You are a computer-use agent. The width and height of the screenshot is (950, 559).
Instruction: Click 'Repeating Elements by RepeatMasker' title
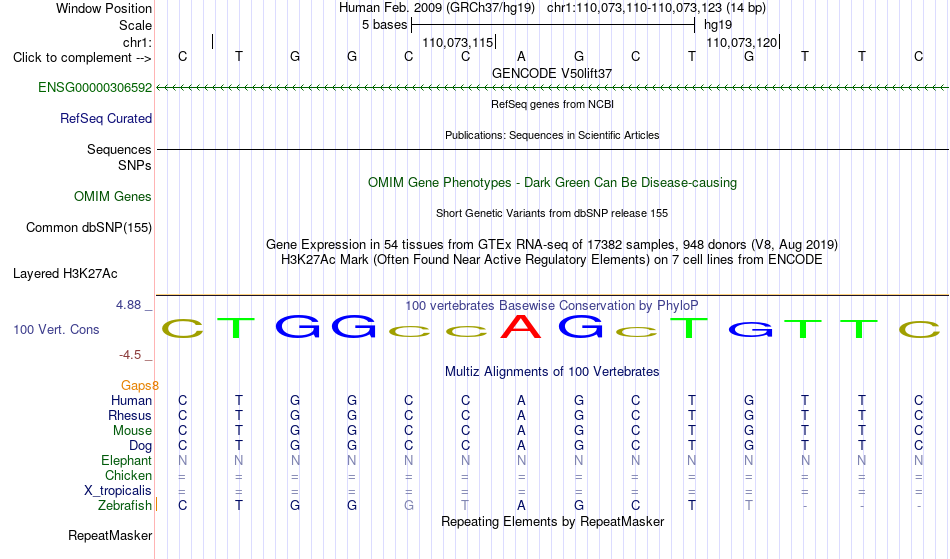coord(553,521)
